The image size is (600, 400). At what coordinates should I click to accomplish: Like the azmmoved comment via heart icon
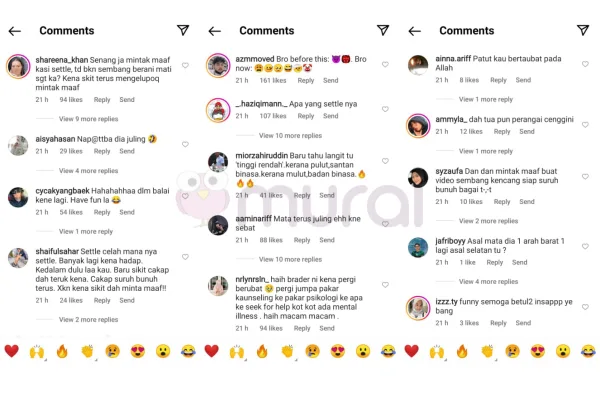[x=385, y=64]
